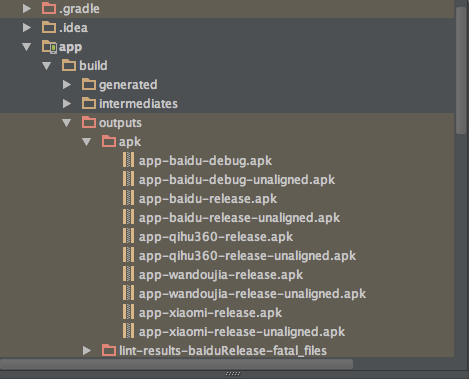Select the outputs folder name
The height and width of the screenshot is (379, 469).
click(x=120, y=123)
